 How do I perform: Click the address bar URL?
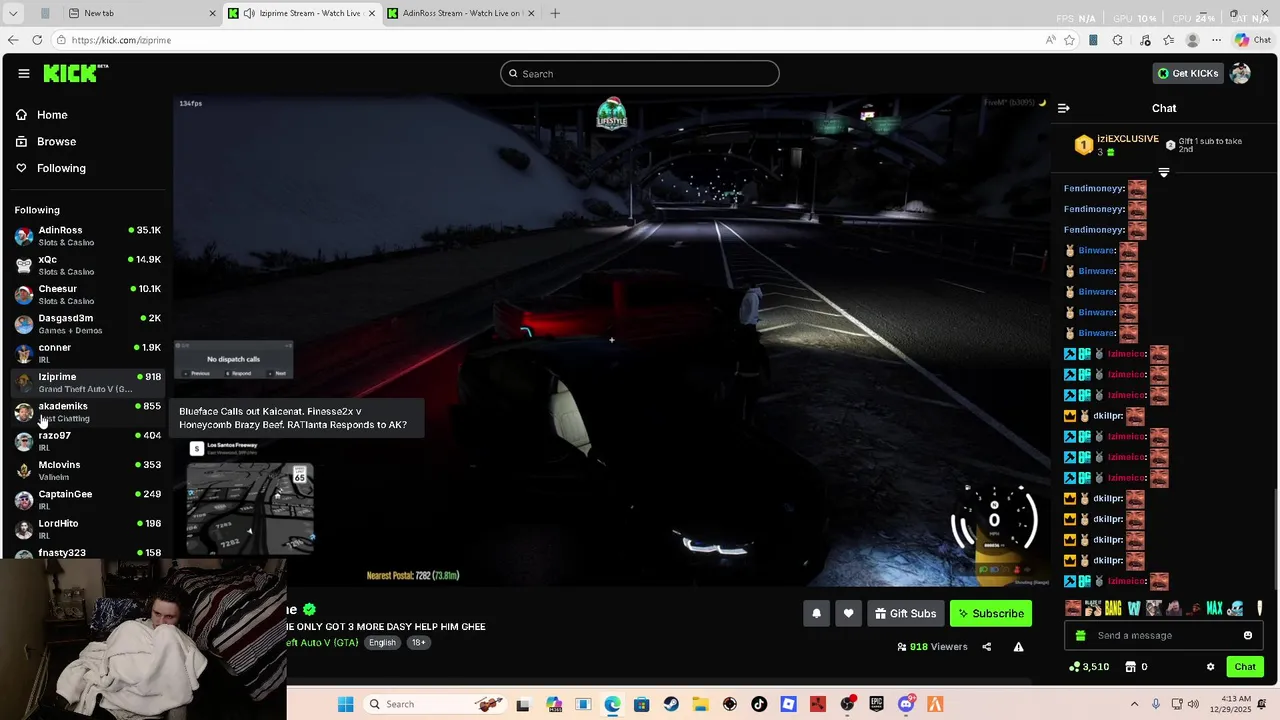[x=121, y=40]
